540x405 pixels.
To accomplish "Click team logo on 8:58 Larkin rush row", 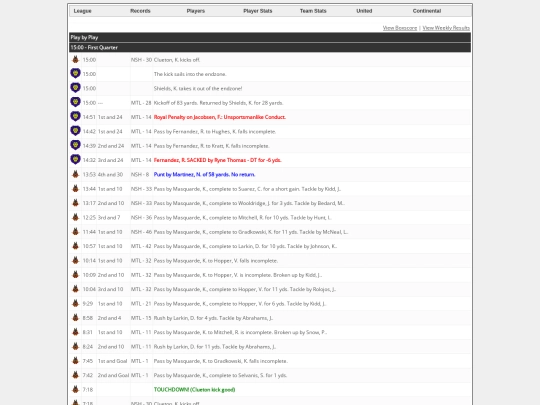I will [75, 318].
